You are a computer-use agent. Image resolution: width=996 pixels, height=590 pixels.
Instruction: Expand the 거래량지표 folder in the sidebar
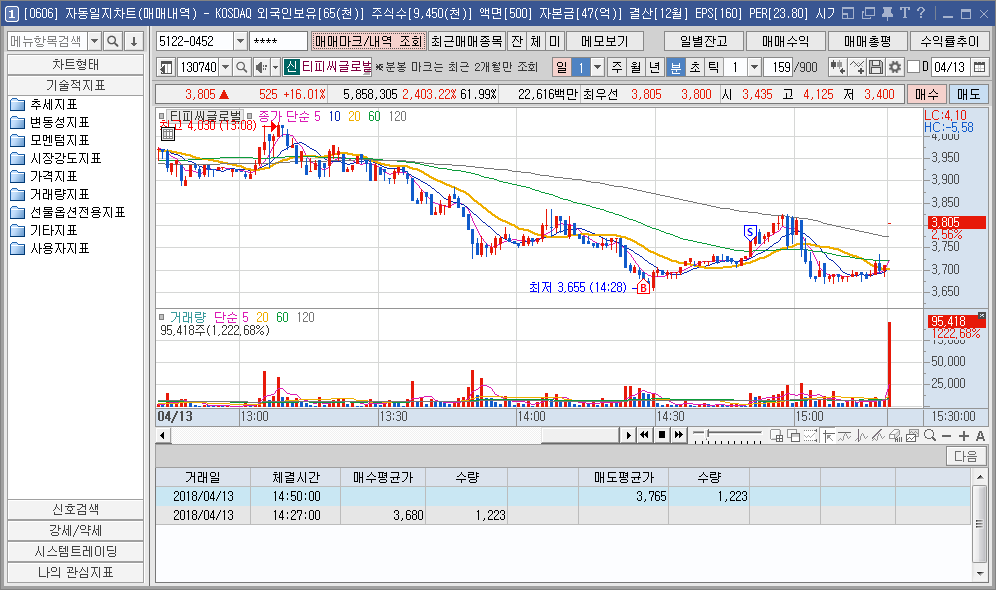point(62,194)
